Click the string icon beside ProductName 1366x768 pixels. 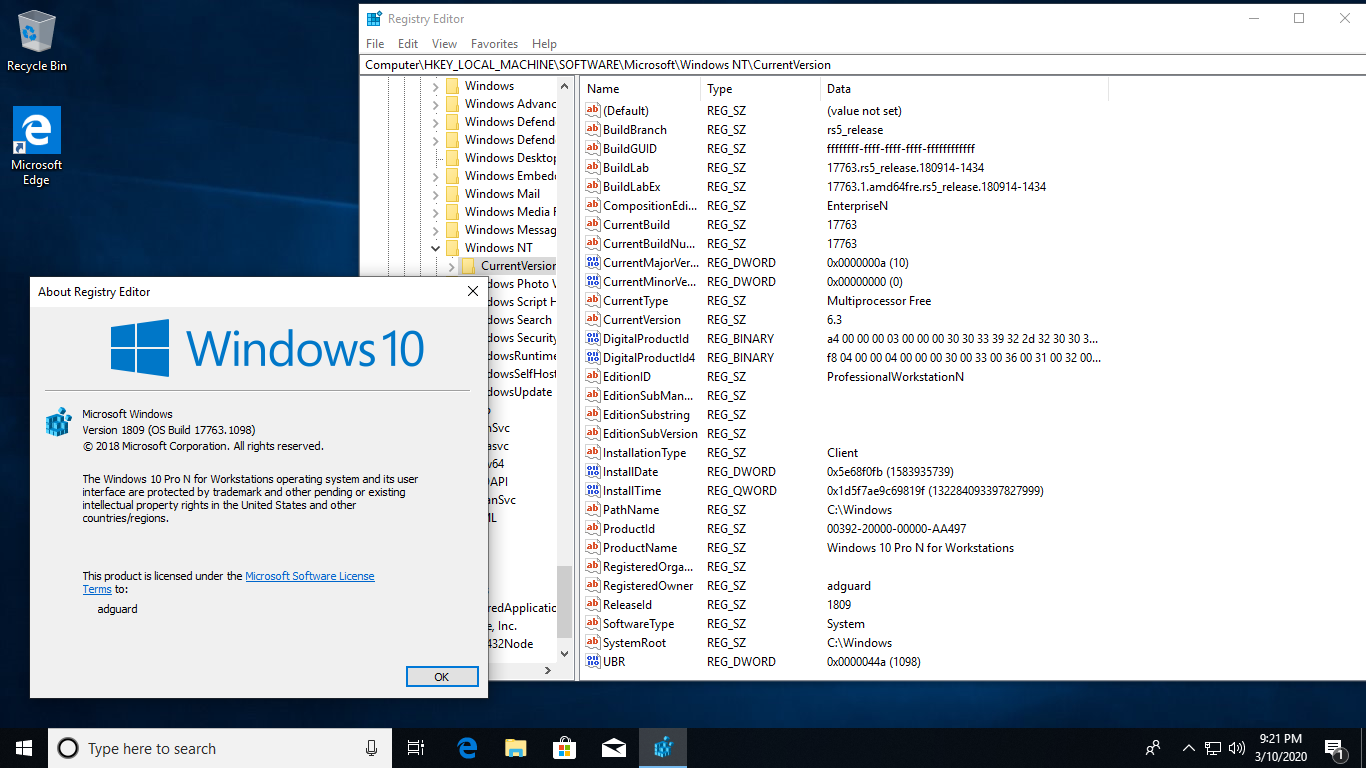pos(592,548)
